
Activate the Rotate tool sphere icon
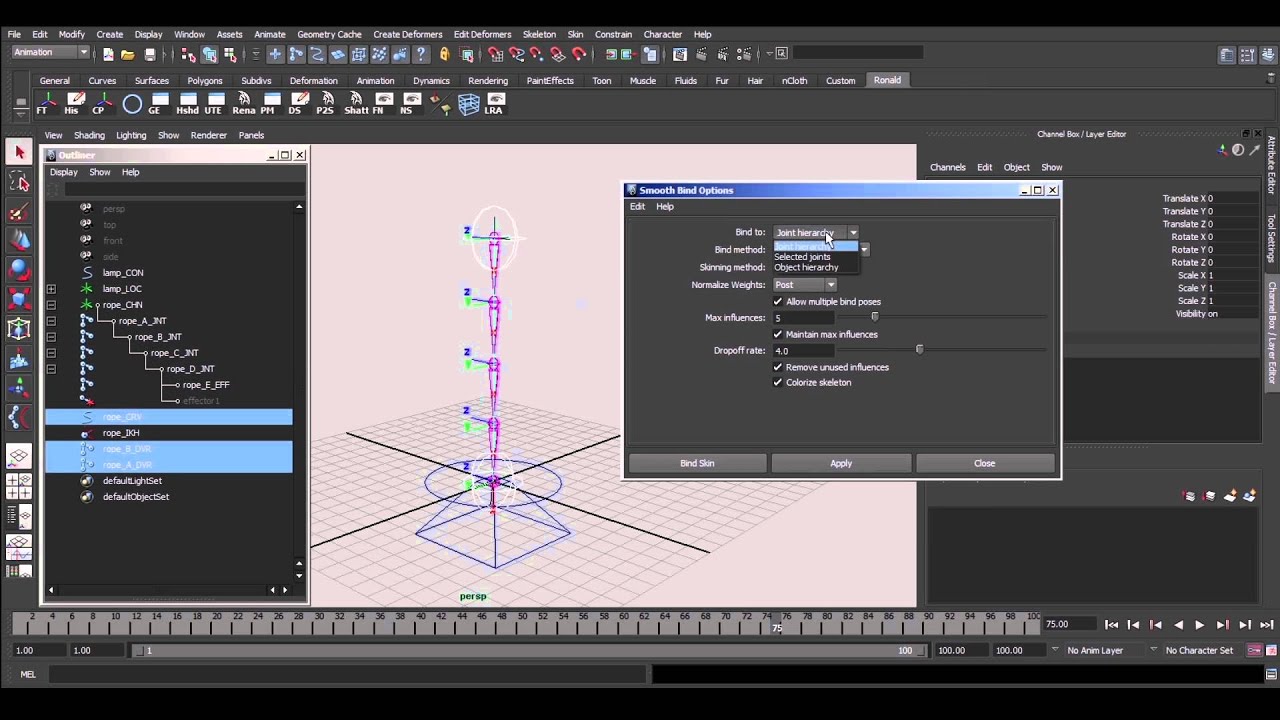19,269
